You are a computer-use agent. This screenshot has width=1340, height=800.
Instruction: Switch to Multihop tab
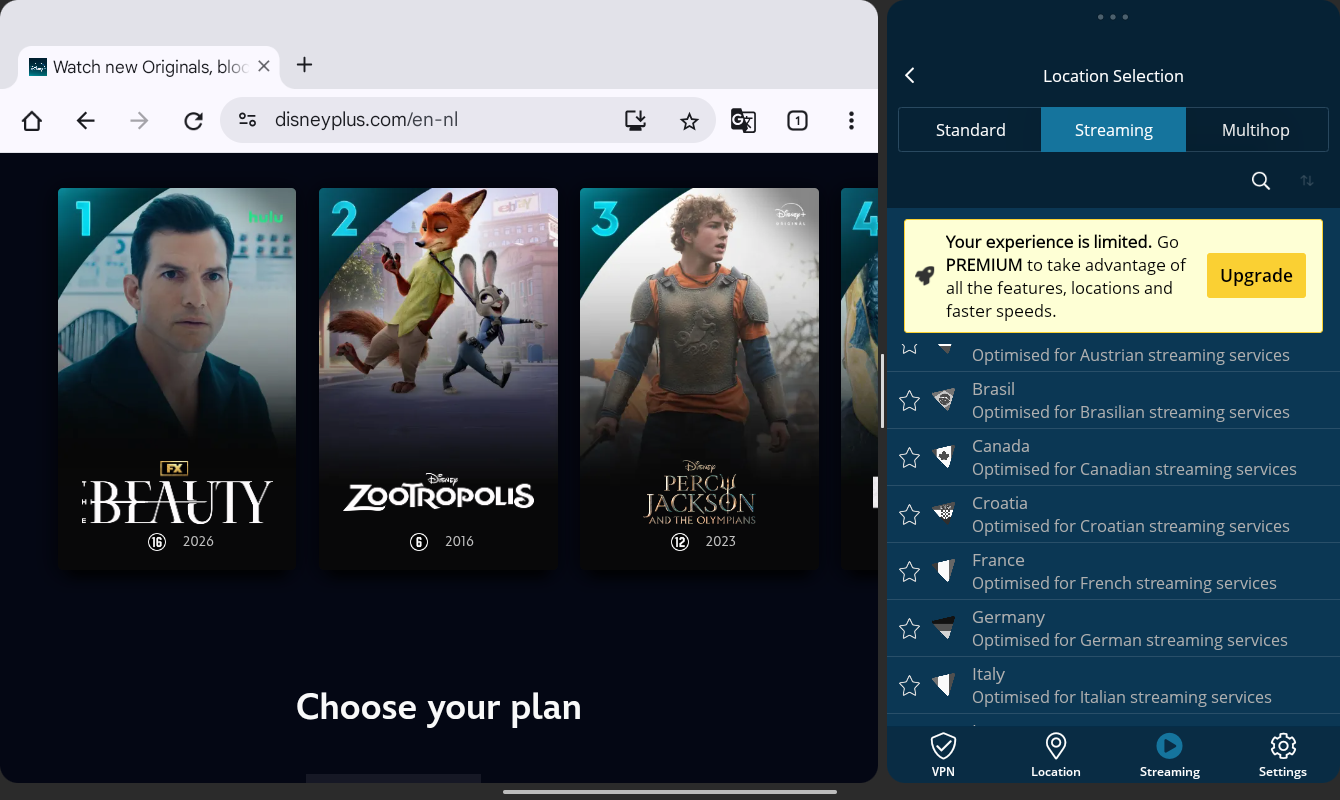[x=1256, y=130]
